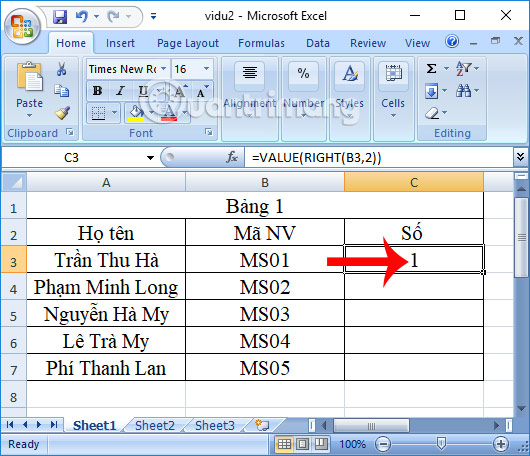The height and width of the screenshot is (456, 530).
Task: Switch to Normal view
Action: click(x=284, y=444)
